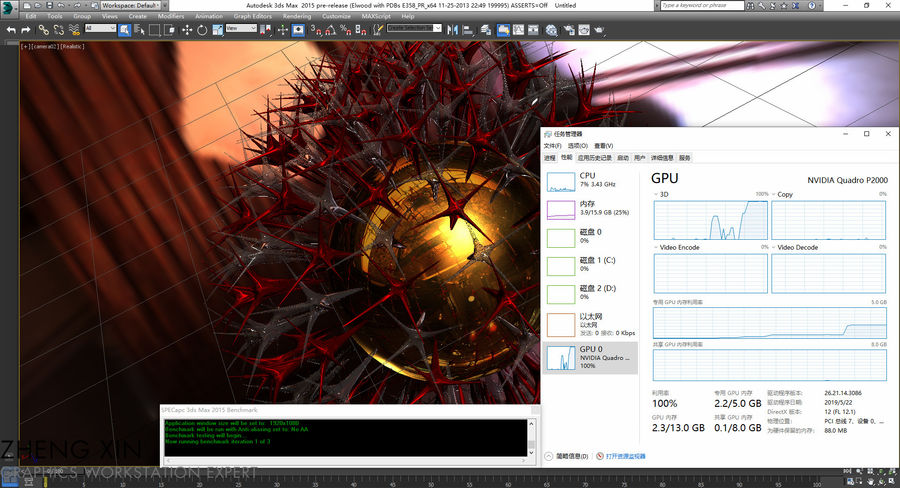Viewport: 900px width, 488px height.
Task: Open the Schematic View
Action: 533,30
